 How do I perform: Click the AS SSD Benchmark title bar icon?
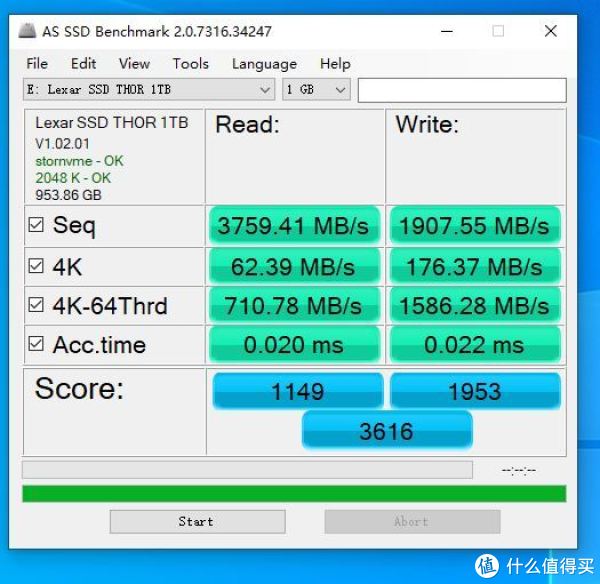click(28, 31)
